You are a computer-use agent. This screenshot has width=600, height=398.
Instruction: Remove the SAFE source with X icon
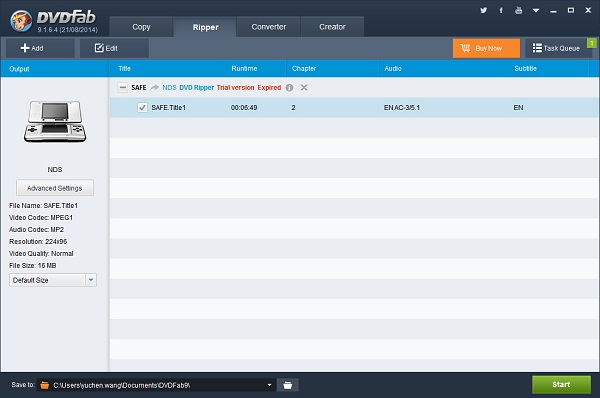click(x=304, y=88)
